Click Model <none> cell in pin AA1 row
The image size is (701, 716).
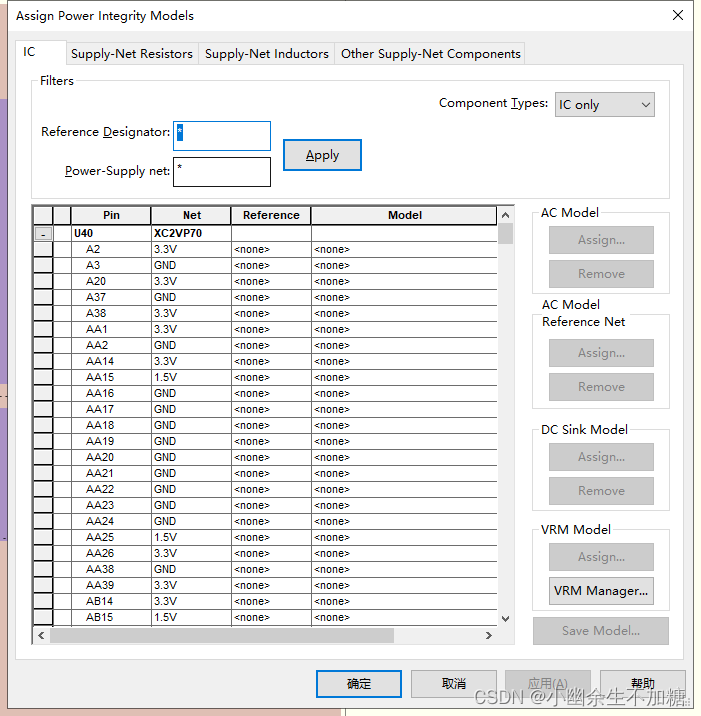tap(404, 329)
